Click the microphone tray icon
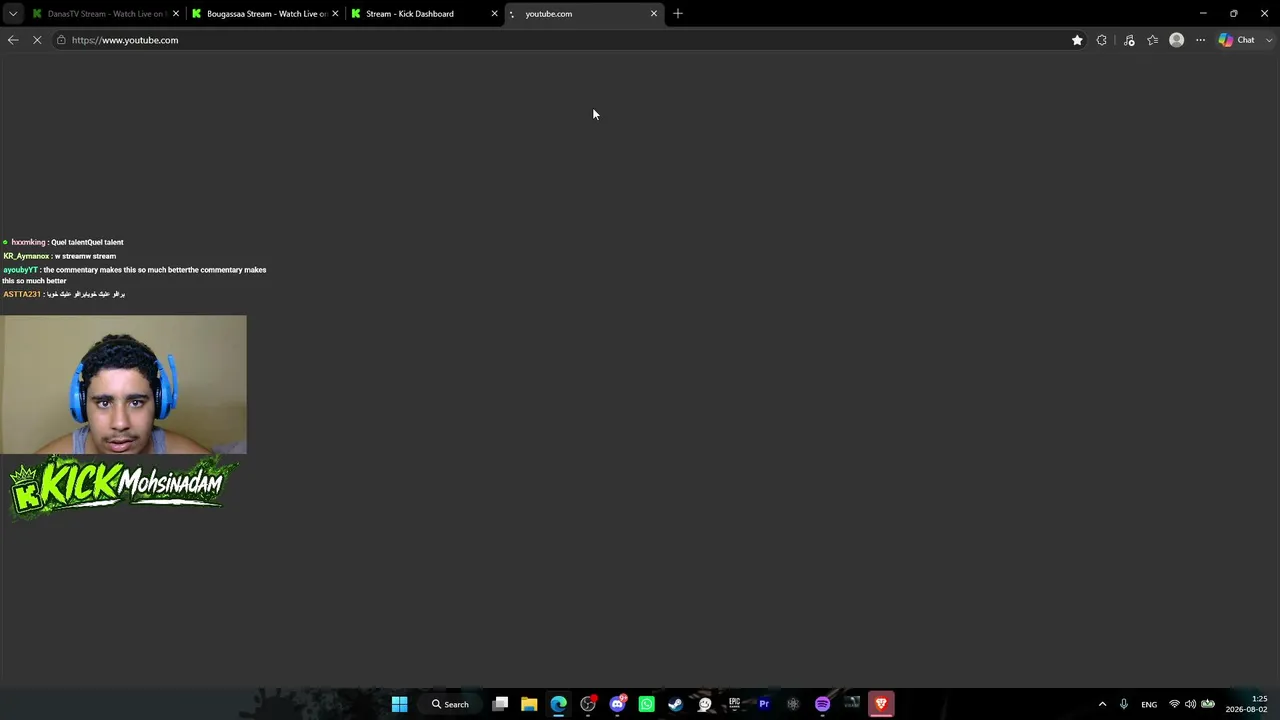The image size is (1280, 720). (1124, 704)
